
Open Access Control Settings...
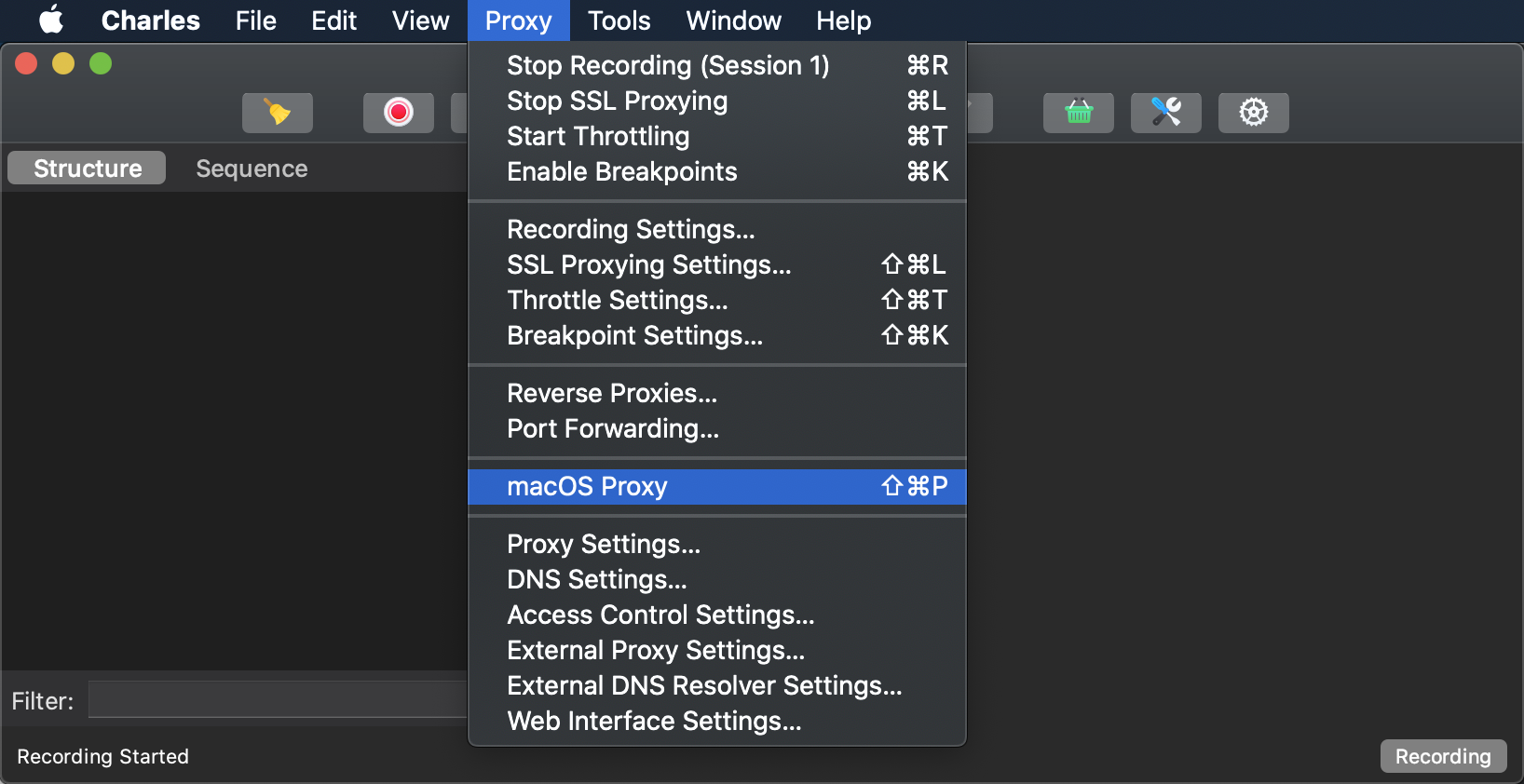coord(717,615)
